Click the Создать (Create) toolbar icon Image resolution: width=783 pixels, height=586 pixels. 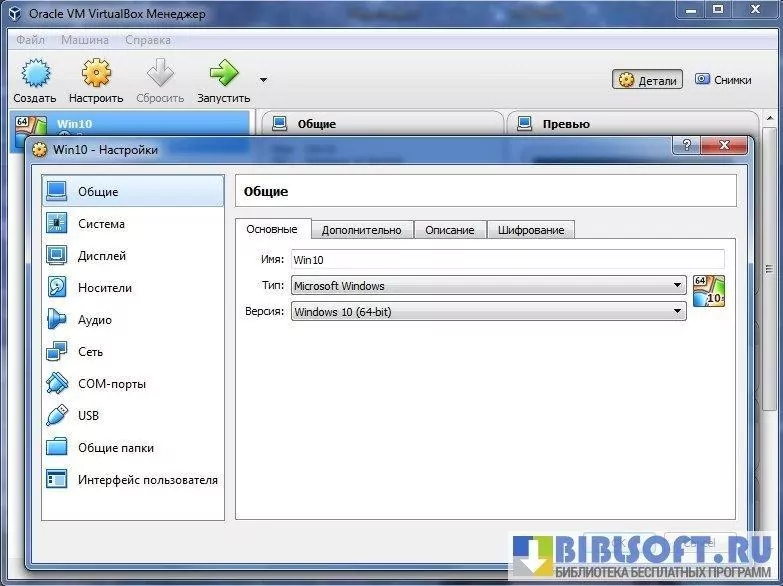tap(35, 74)
